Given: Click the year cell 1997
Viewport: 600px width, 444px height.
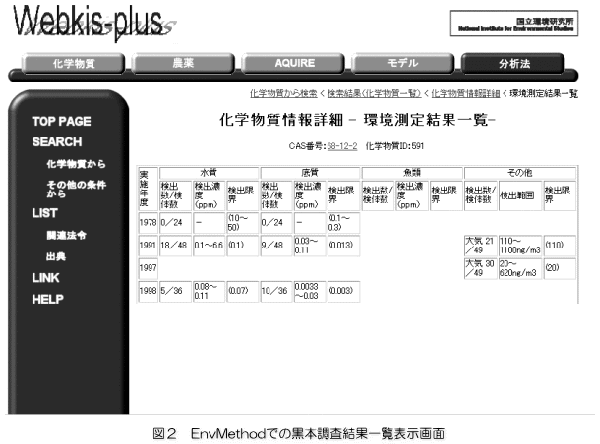Looking at the screenshot, I should coord(148,268).
